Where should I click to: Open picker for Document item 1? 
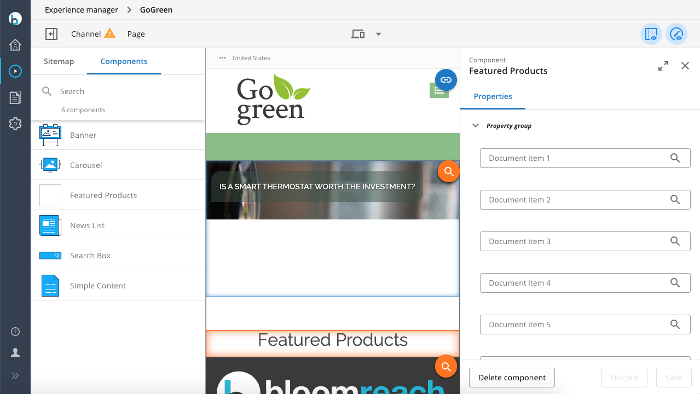[x=675, y=158]
